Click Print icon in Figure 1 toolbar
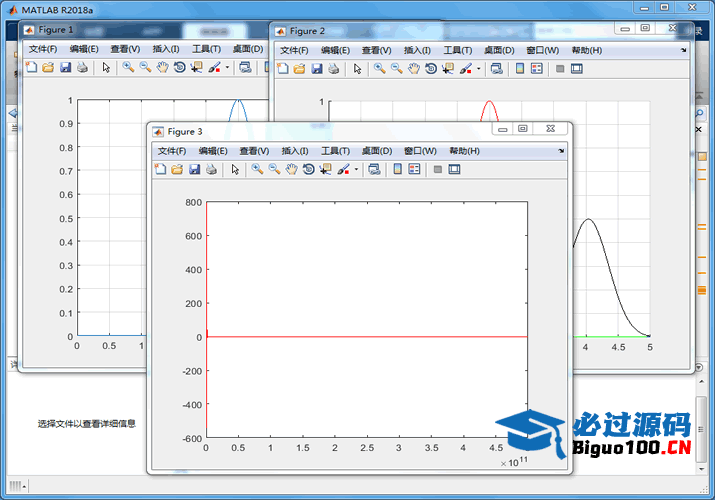Screen dimensions: 715x500 (x=82, y=68)
